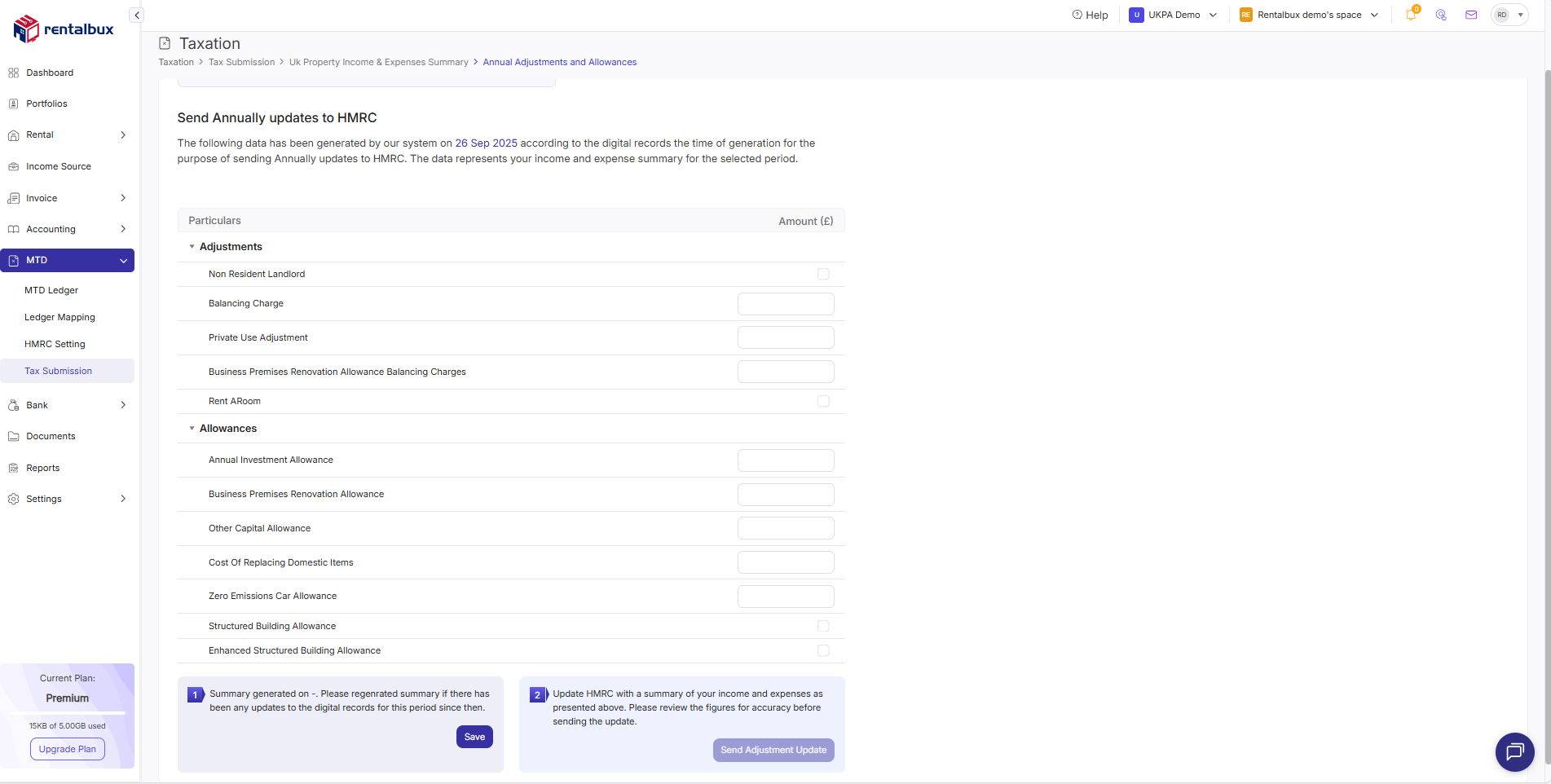This screenshot has height=784, width=1551.
Task: Click the notification bell icon
Action: click(x=1411, y=15)
